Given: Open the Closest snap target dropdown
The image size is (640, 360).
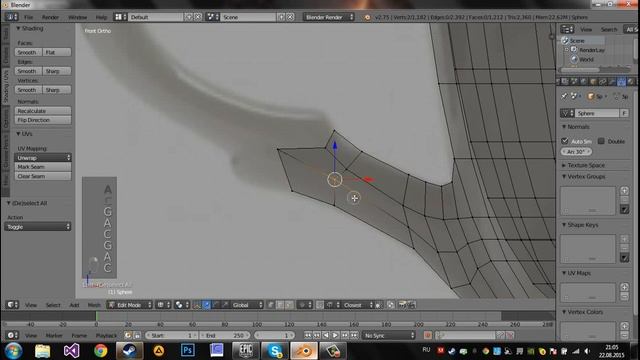Looking at the screenshot, I should [358, 305].
